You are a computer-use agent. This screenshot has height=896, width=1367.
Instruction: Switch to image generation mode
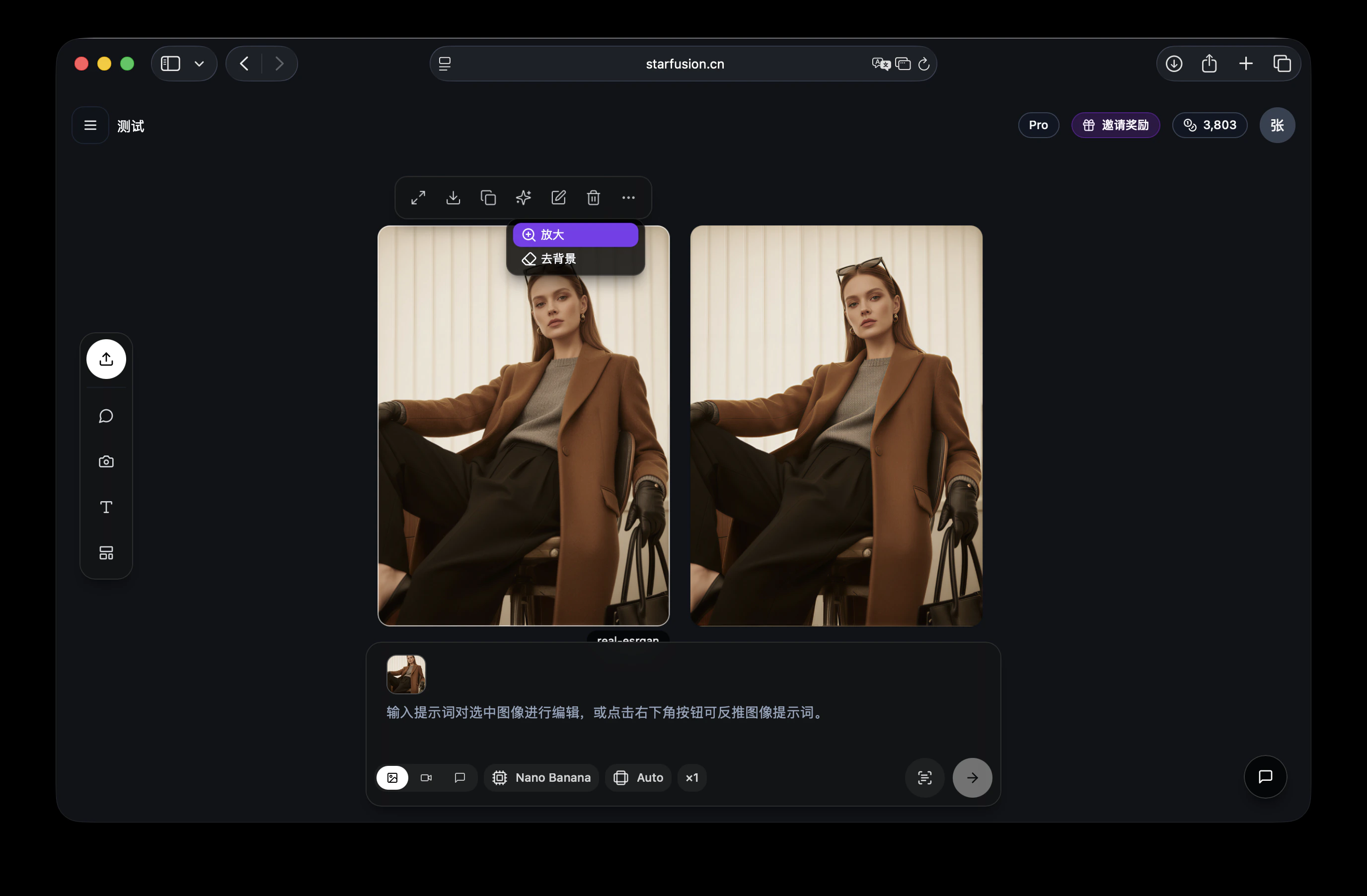click(x=392, y=778)
